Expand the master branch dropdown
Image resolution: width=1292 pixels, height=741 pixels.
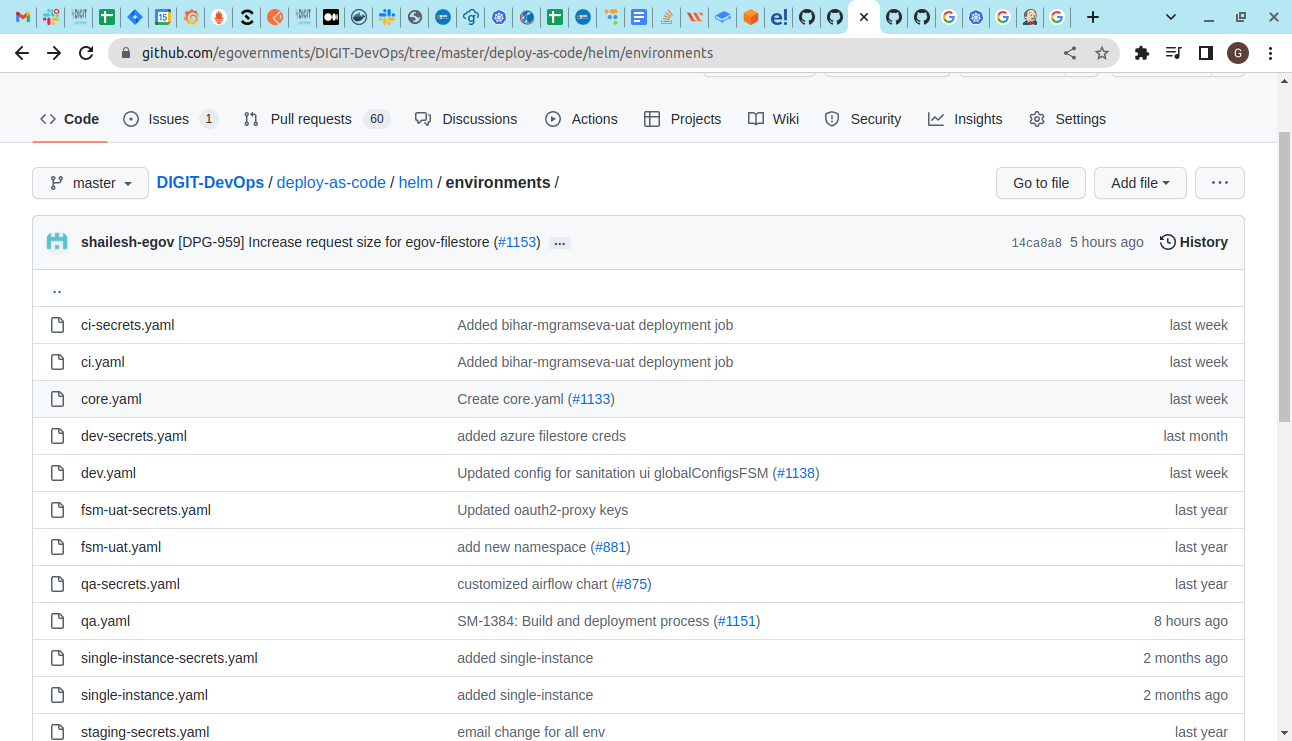(91, 183)
